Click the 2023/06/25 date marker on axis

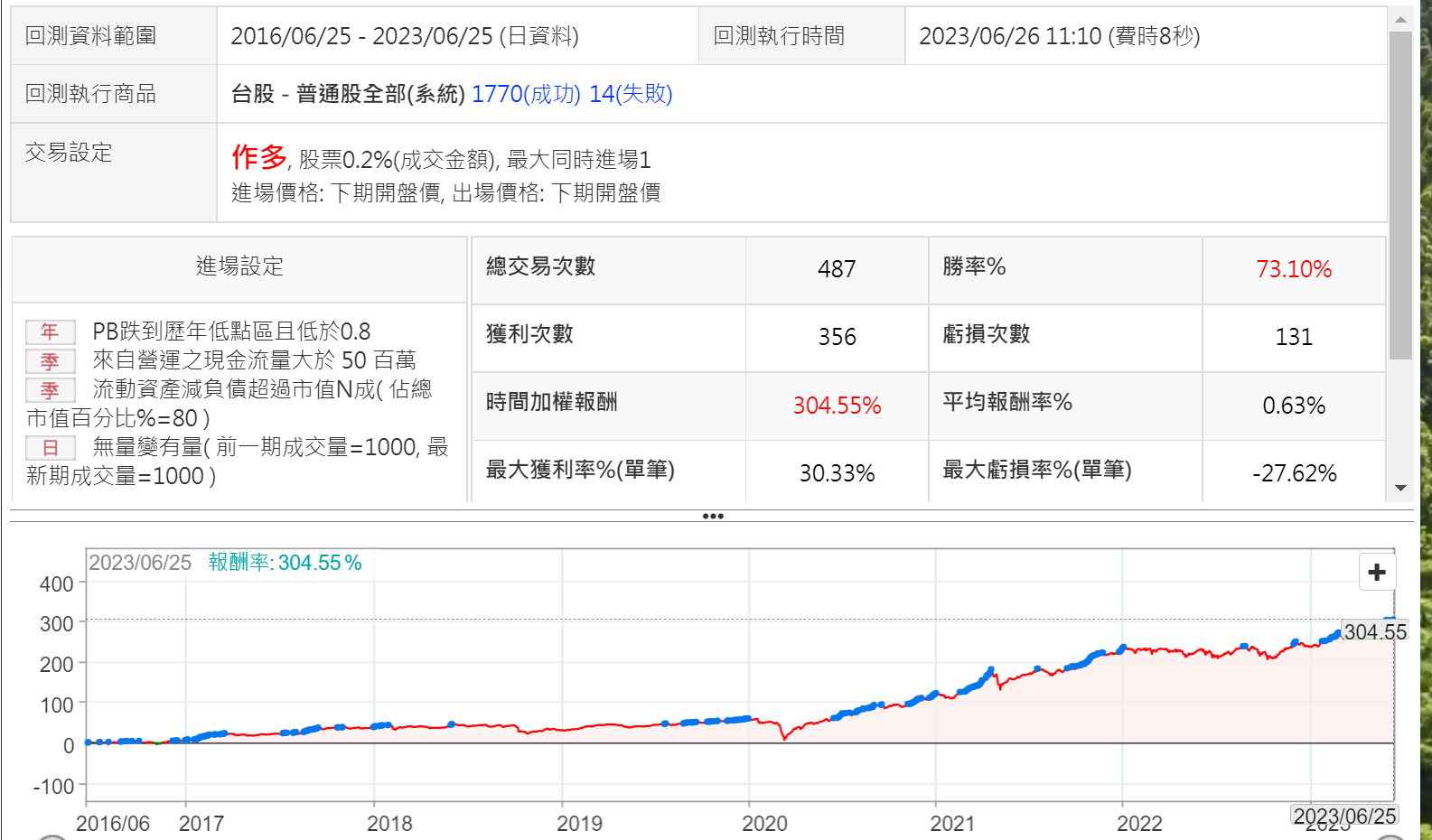coord(1344,816)
